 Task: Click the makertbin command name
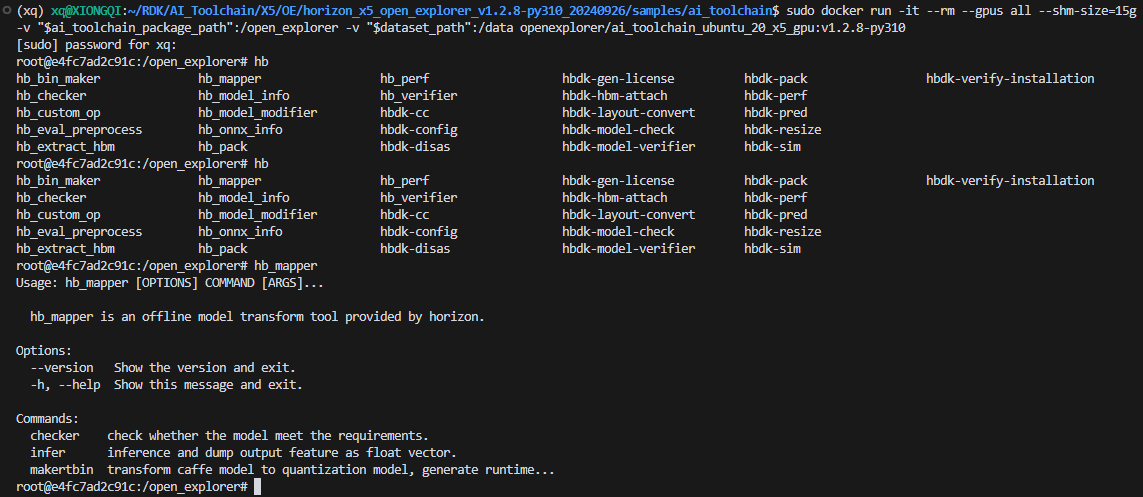[x=63, y=470]
